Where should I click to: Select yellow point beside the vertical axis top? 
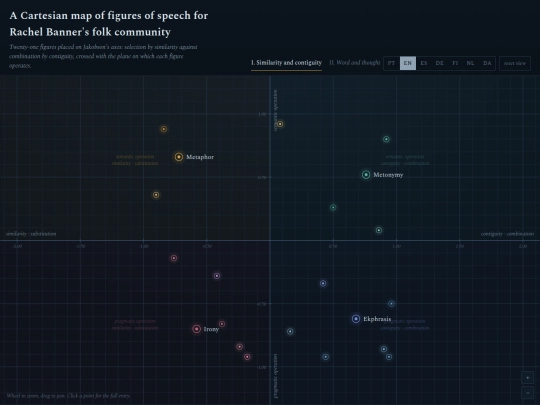[280, 124]
